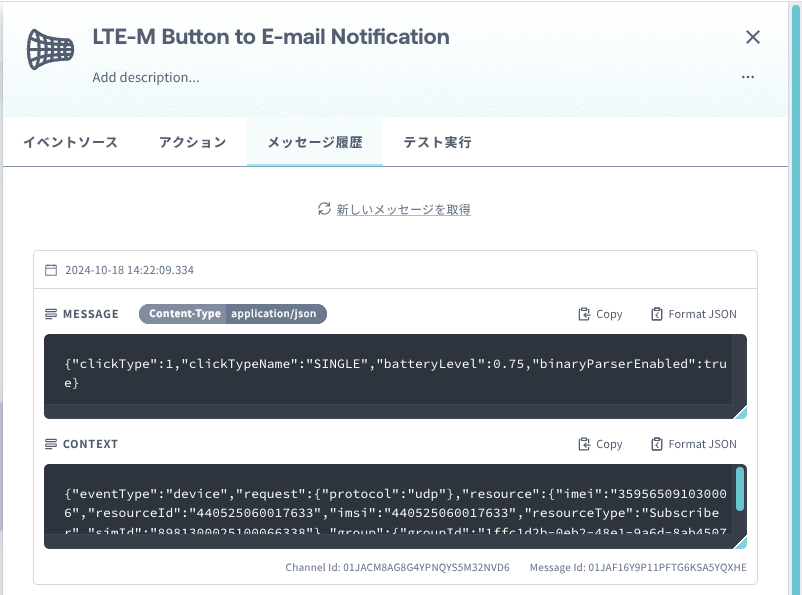Format the CONTEXT body as JSON
Viewport: 802px width, 595px height.
tap(694, 444)
